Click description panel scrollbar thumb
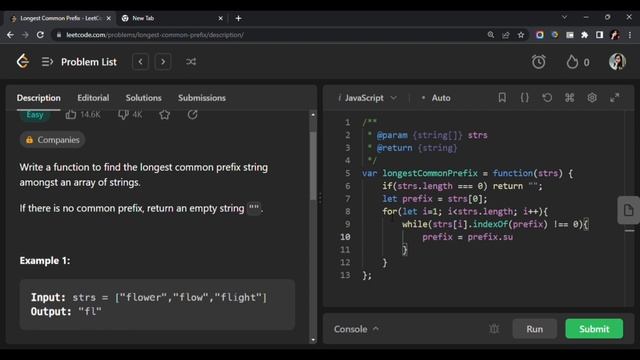The image size is (640, 360). point(313,165)
